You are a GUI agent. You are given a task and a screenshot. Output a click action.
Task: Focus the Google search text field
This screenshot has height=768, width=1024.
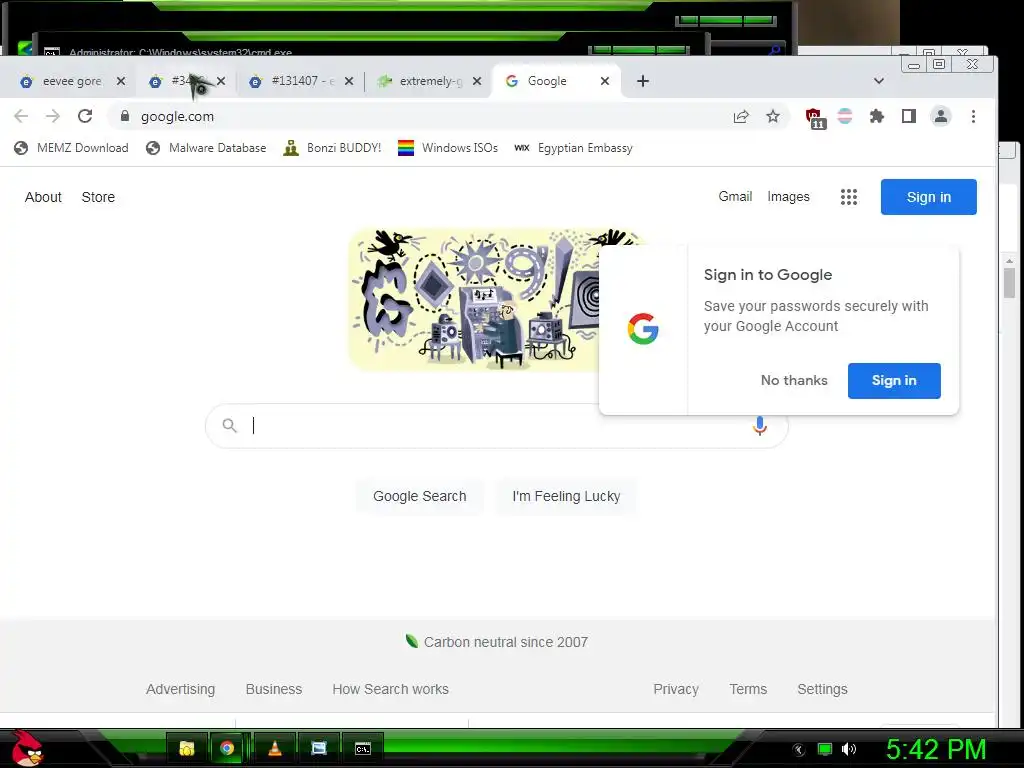496,426
